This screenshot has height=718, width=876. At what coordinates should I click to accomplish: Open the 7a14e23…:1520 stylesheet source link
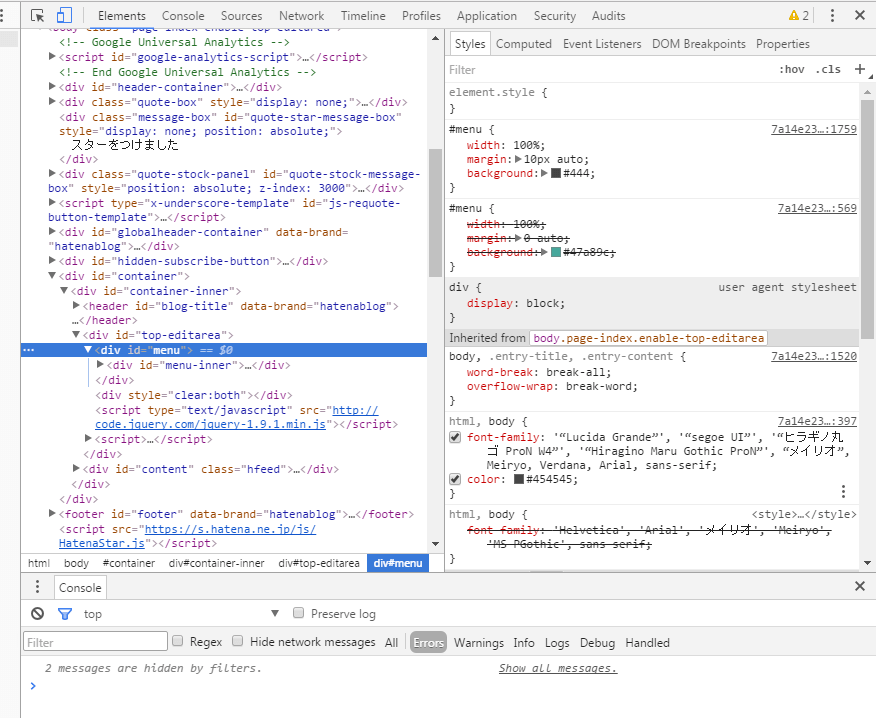click(x=814, y=356)
